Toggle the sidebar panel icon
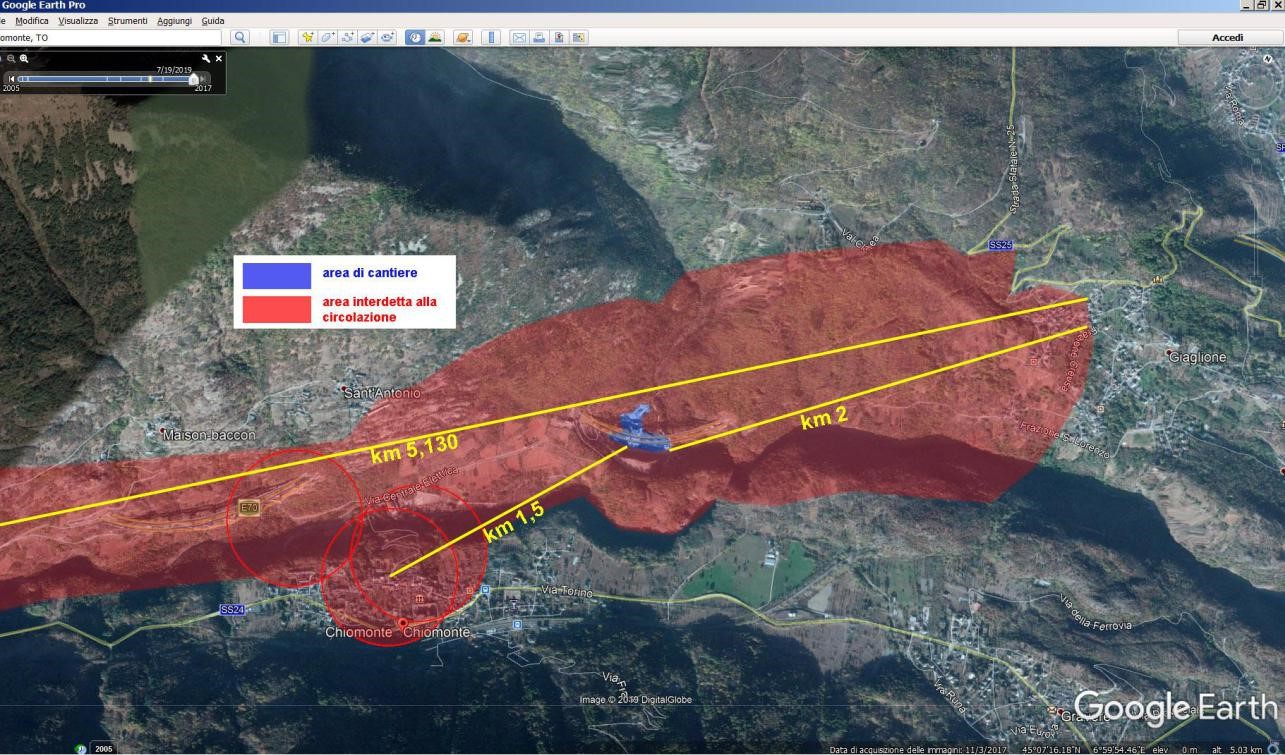The width and height of the screenshot is (1285, 755). 280,37
